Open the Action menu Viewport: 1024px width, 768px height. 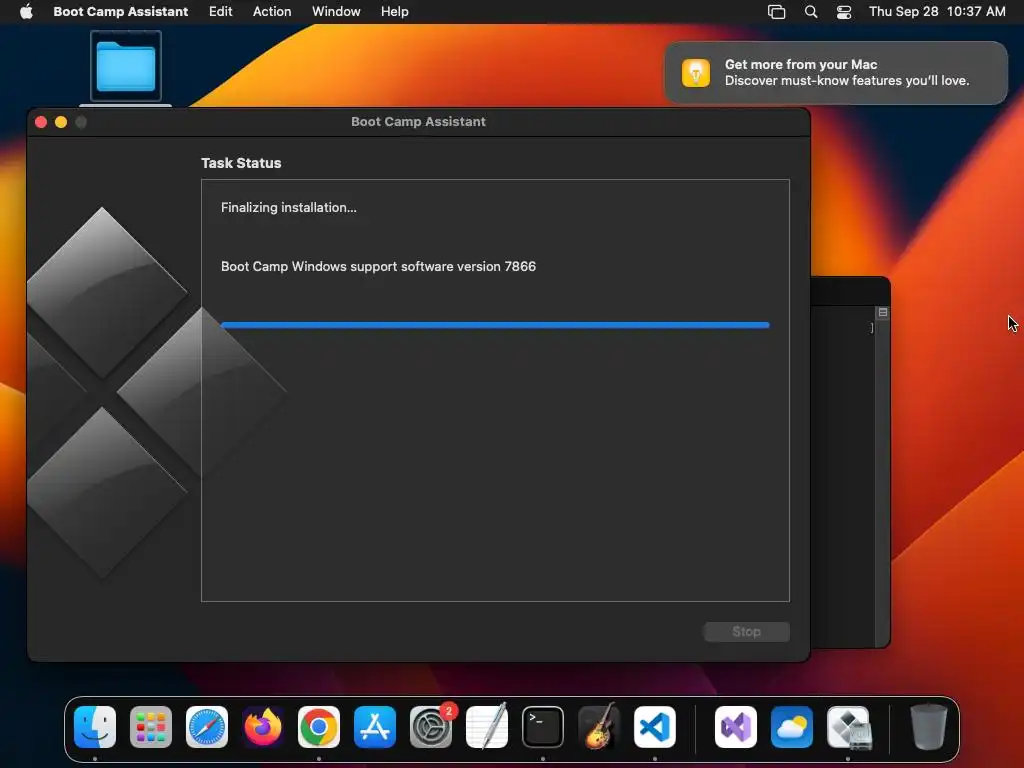[x=272, y=11]
